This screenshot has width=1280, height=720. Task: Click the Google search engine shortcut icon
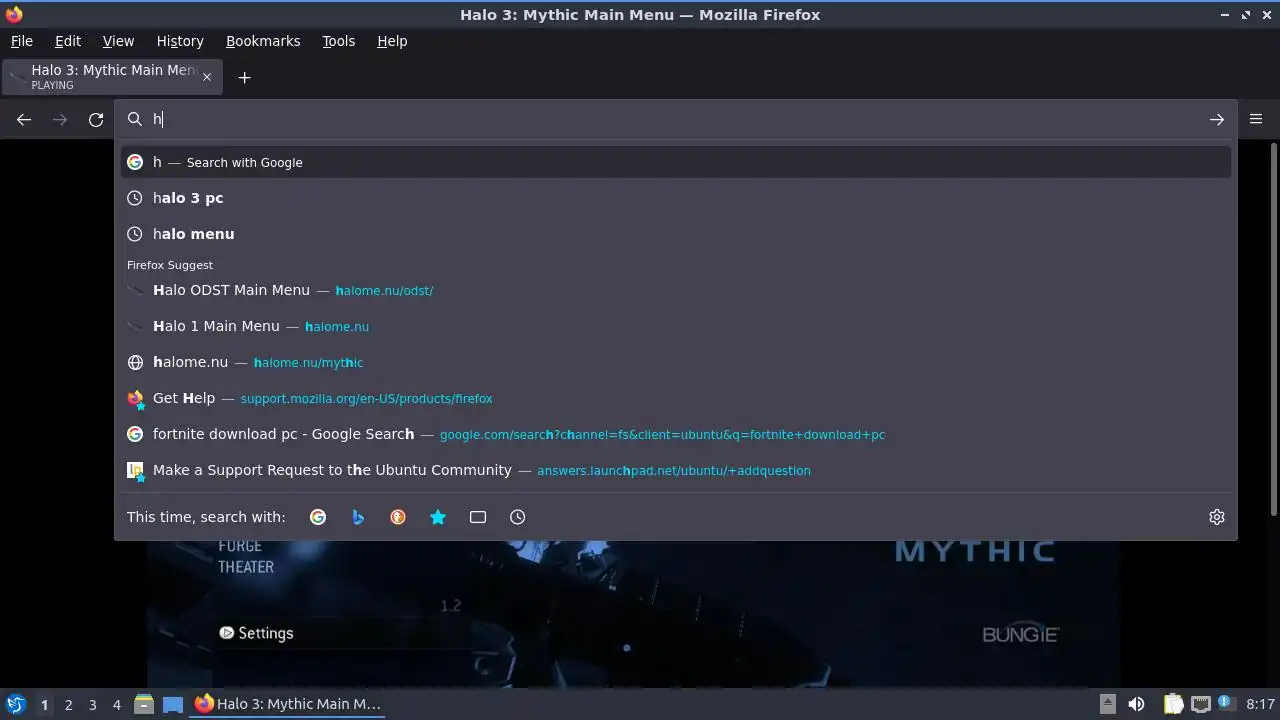point(318,517)
